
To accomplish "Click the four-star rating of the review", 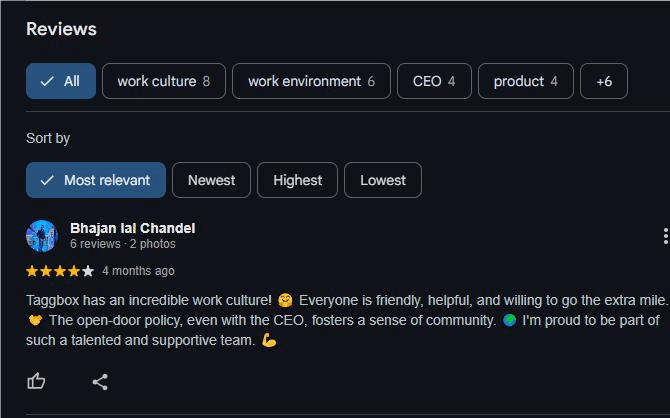I will click(x=60, y=271).
